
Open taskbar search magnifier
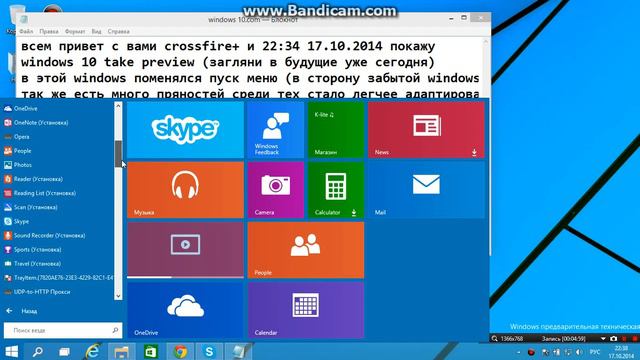[x=38, y=351]
